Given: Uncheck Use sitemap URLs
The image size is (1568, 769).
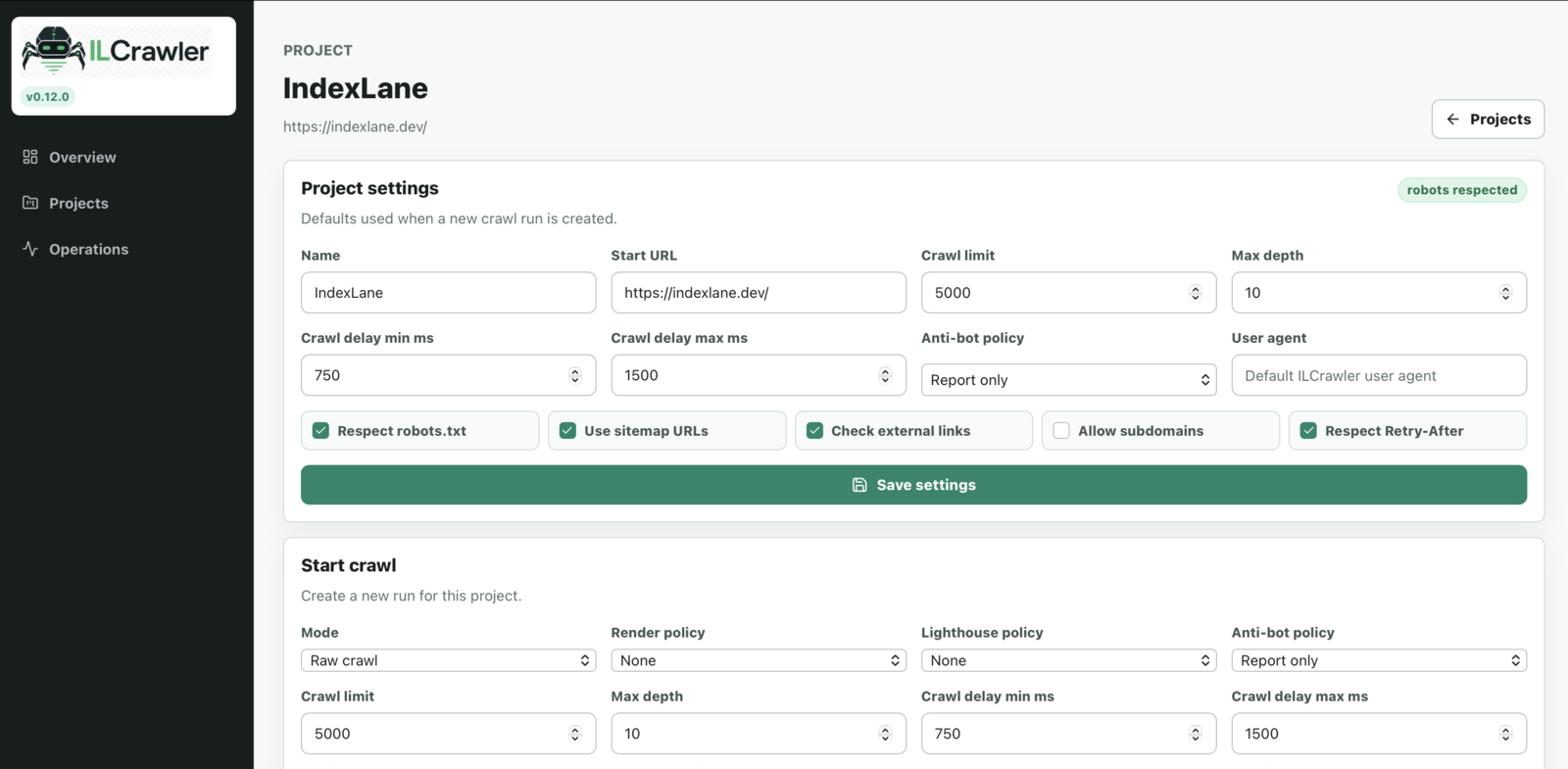Looking at the screenshot, I should [x=567, y=430].
